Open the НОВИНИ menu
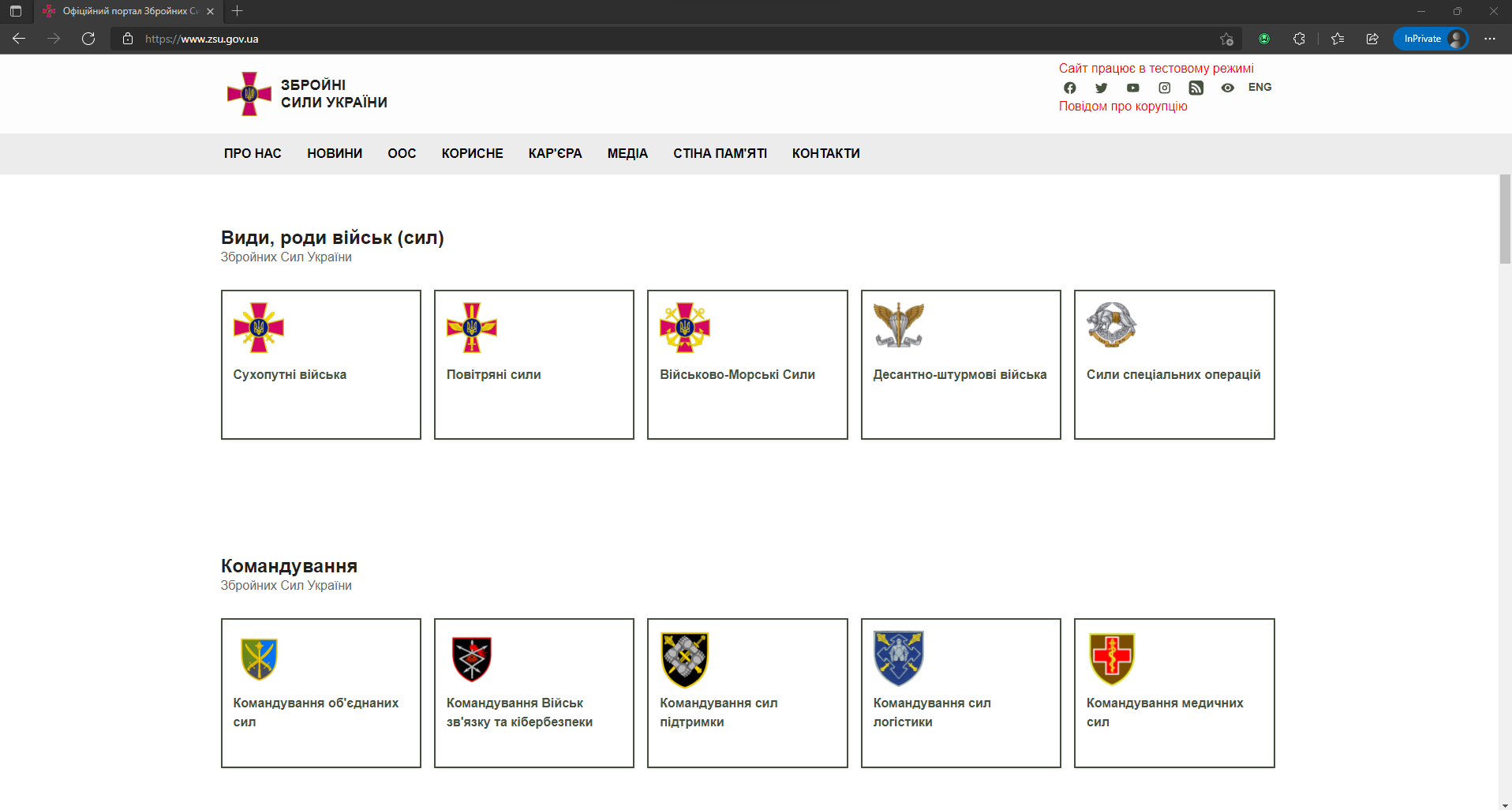Screen dimensions: 1512x810 [x=335, y=153]
